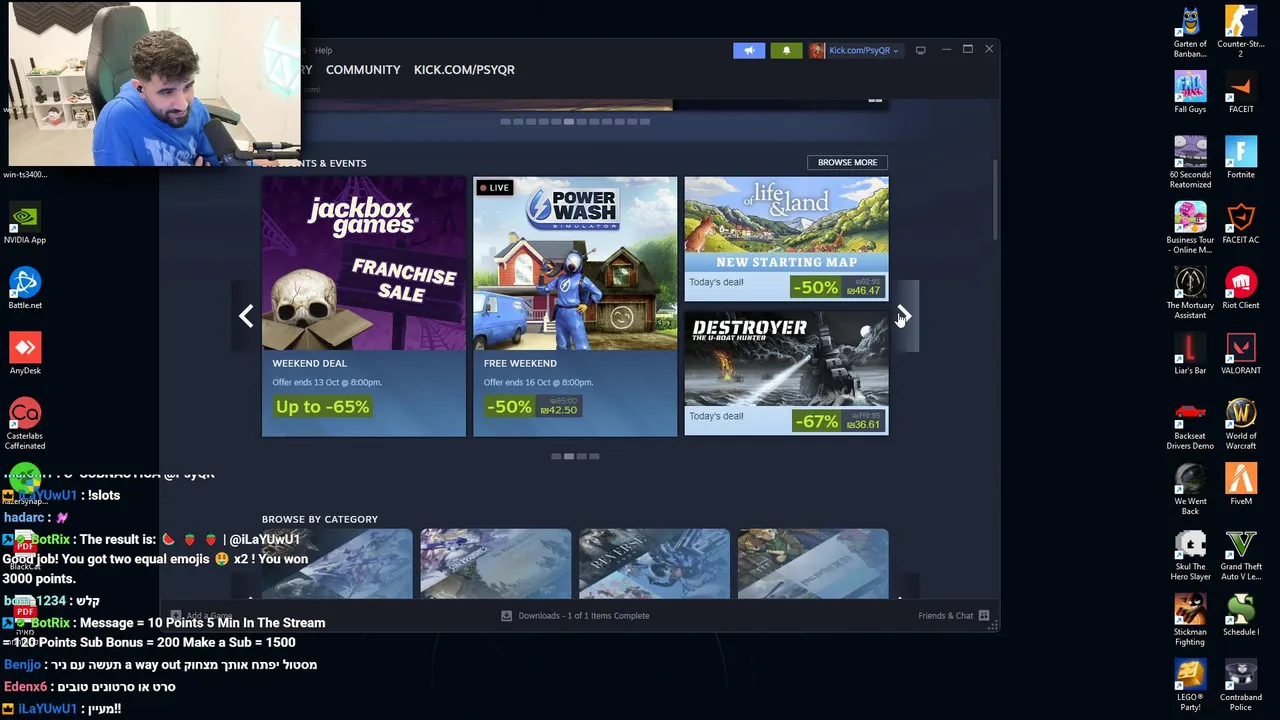Open LEGO Party! desktop icon
This screenshot has height=720, width=1280.
1190,686
